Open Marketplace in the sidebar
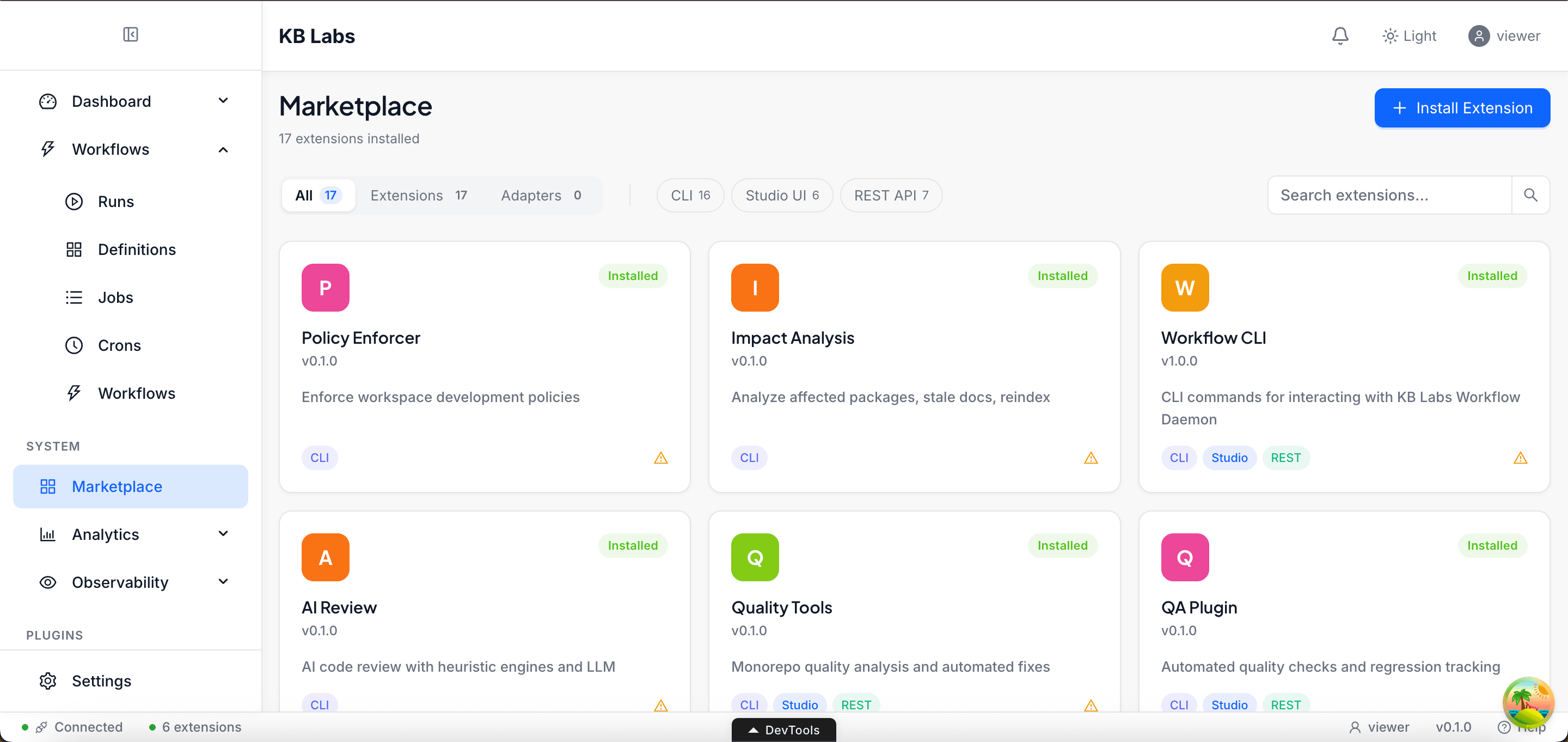The image size is (1568, 742). tap(130, 486)
